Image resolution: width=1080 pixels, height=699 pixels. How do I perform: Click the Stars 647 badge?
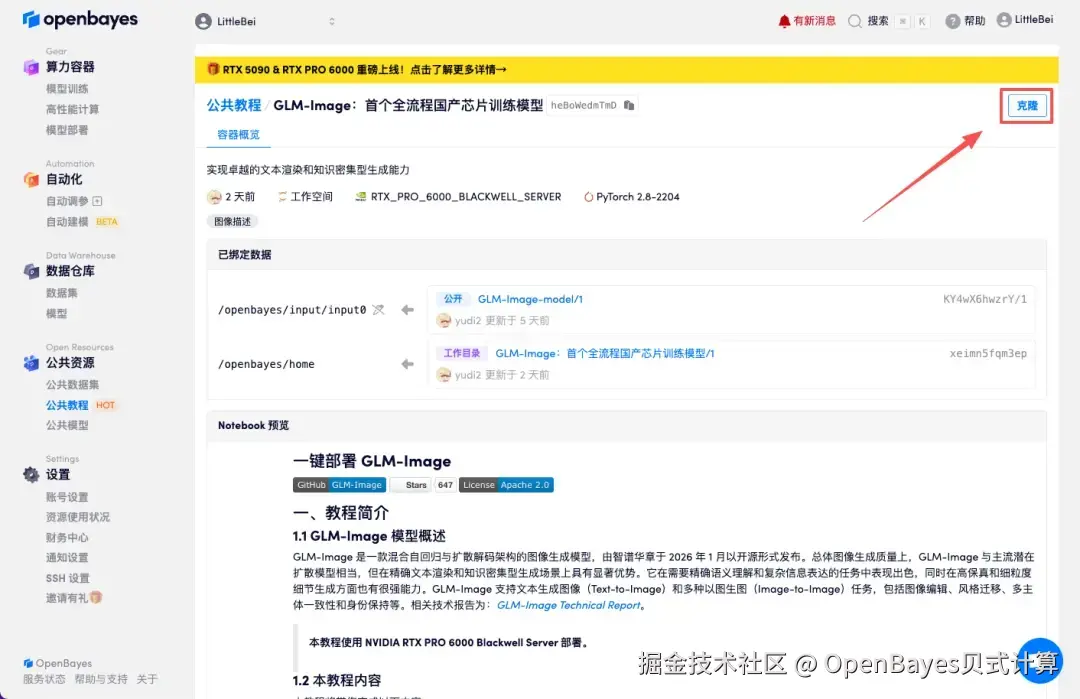tap(423, 485)
